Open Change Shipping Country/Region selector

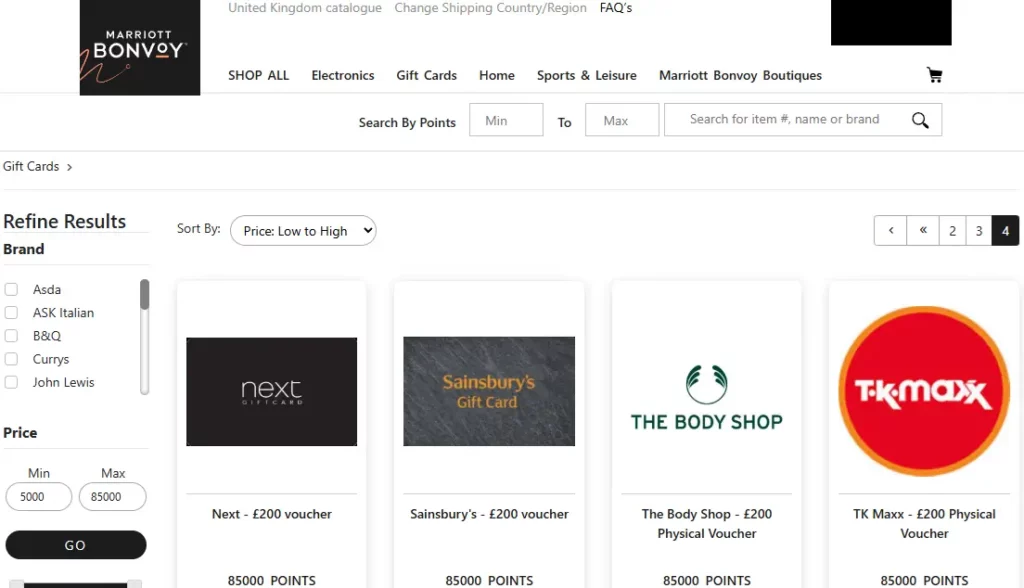[490, 8]
